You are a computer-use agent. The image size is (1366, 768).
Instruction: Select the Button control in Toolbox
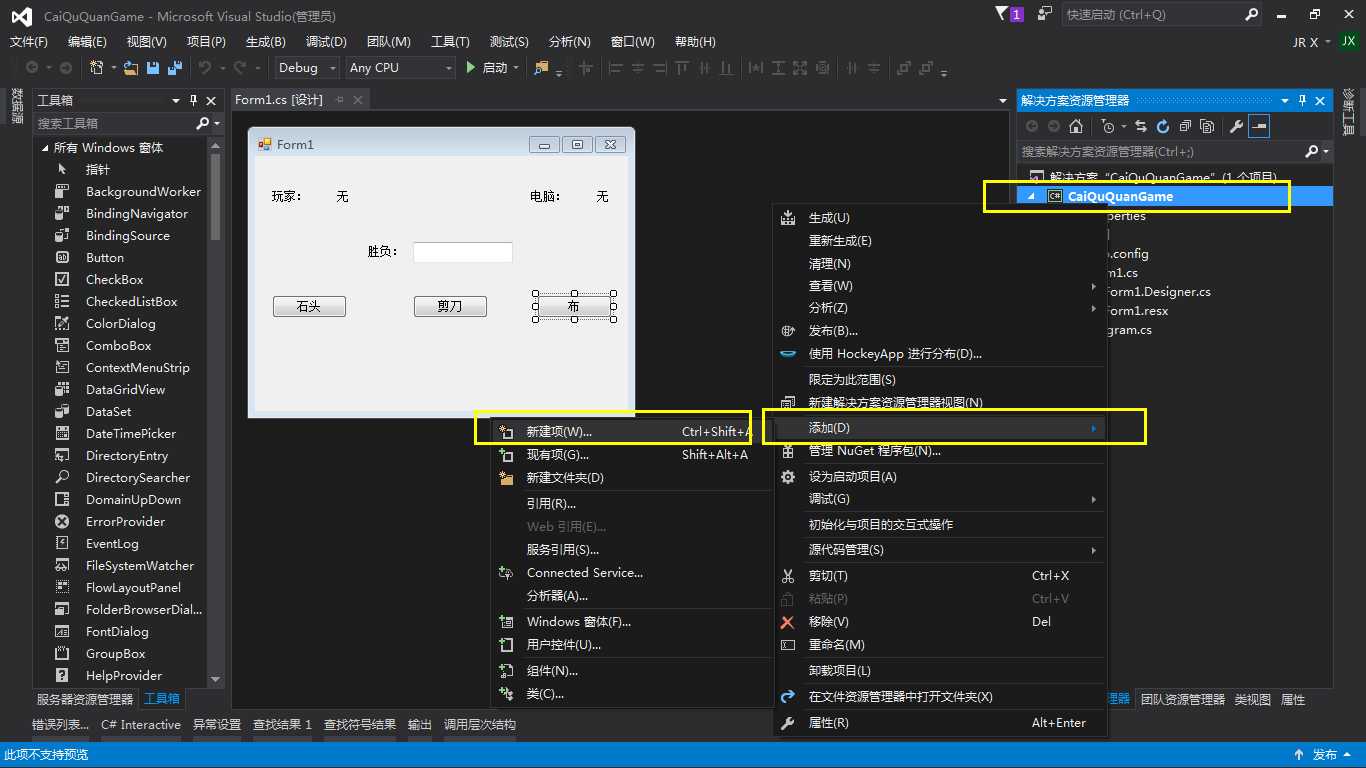[x=104, y=257]
